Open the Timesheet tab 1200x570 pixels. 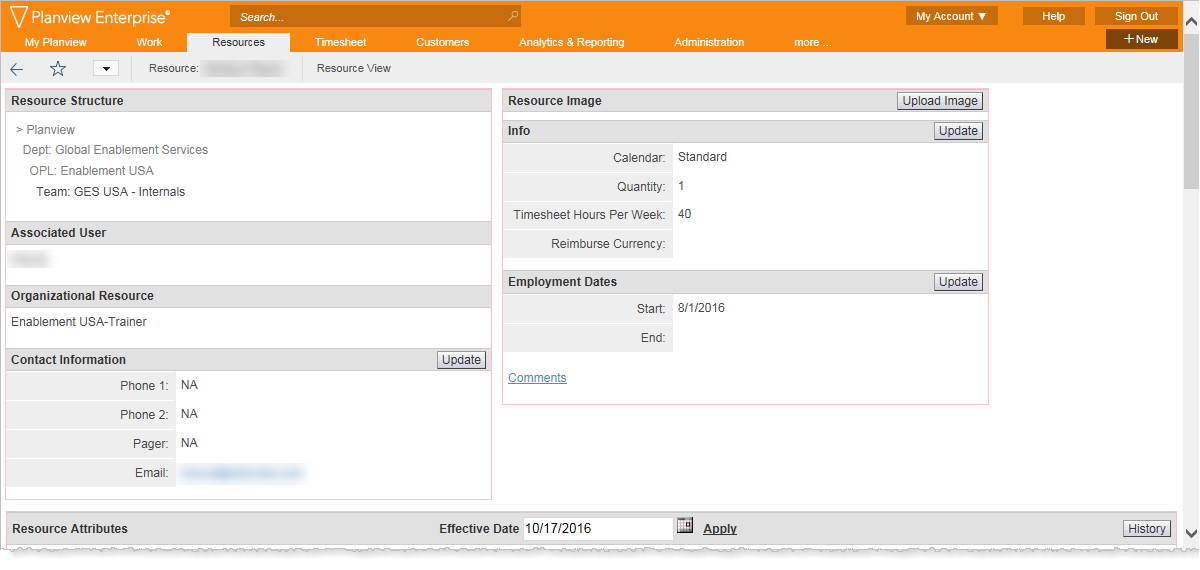[x=340, y=42]
